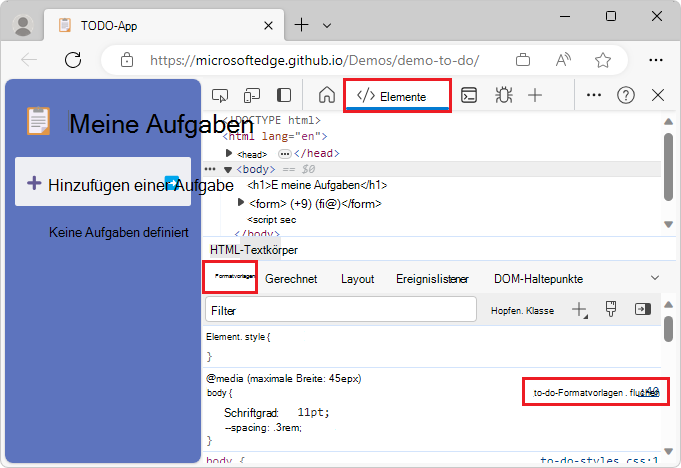Image resolution: width=681 pixels, height=468 pixels.
Task: Close the DevTools panel
Action: pyautogui.click(x=658, y=95)
